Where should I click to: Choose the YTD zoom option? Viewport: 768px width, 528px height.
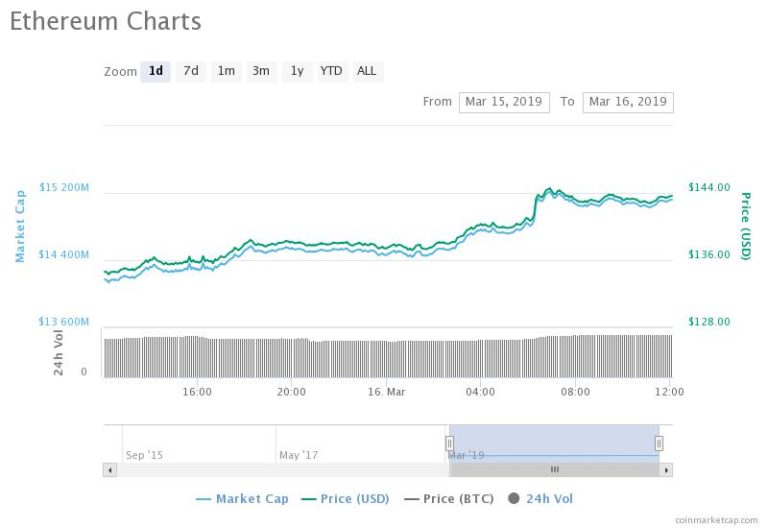point(331,72)
